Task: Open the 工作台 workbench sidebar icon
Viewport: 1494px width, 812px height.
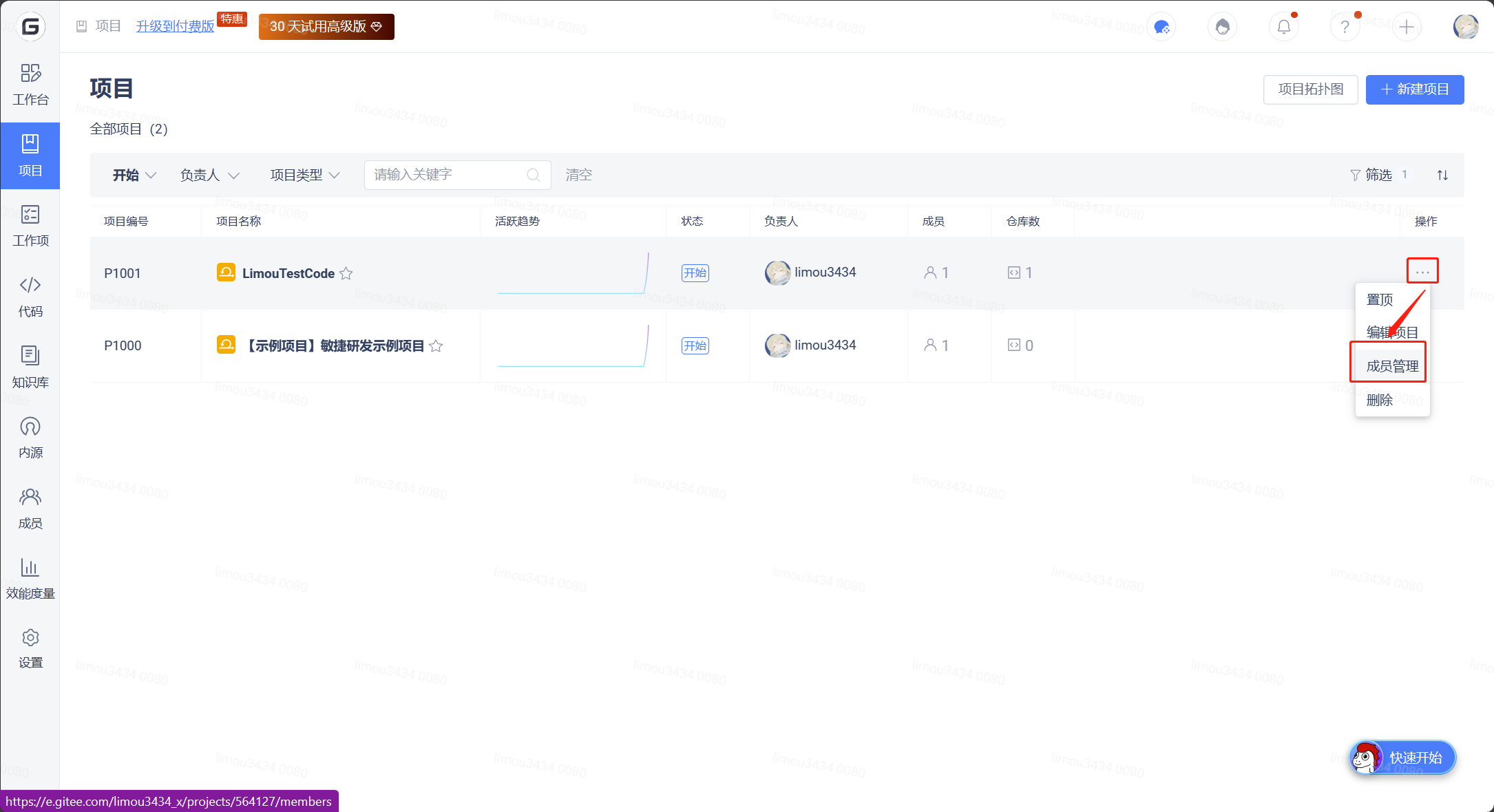Action: tap(30, 84)
